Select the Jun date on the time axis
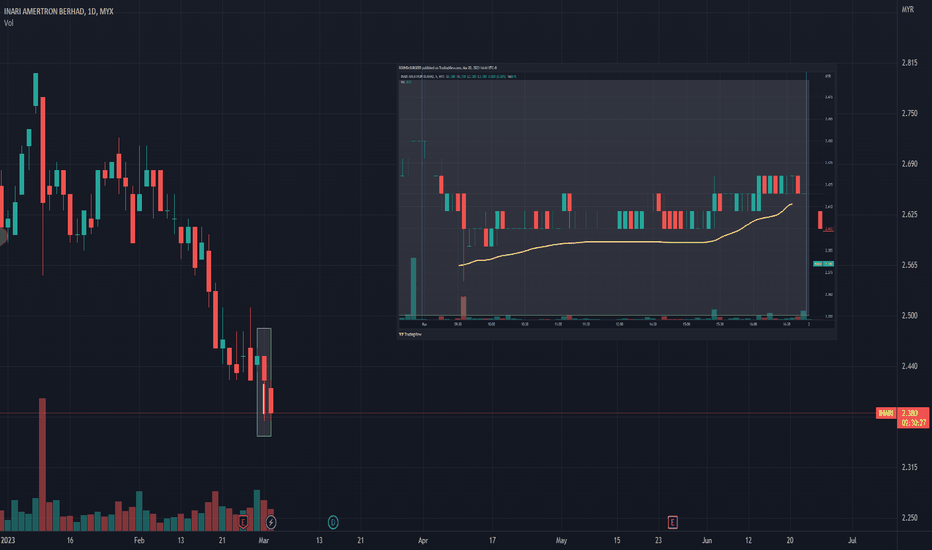The image size is (932, 550). 707,540
